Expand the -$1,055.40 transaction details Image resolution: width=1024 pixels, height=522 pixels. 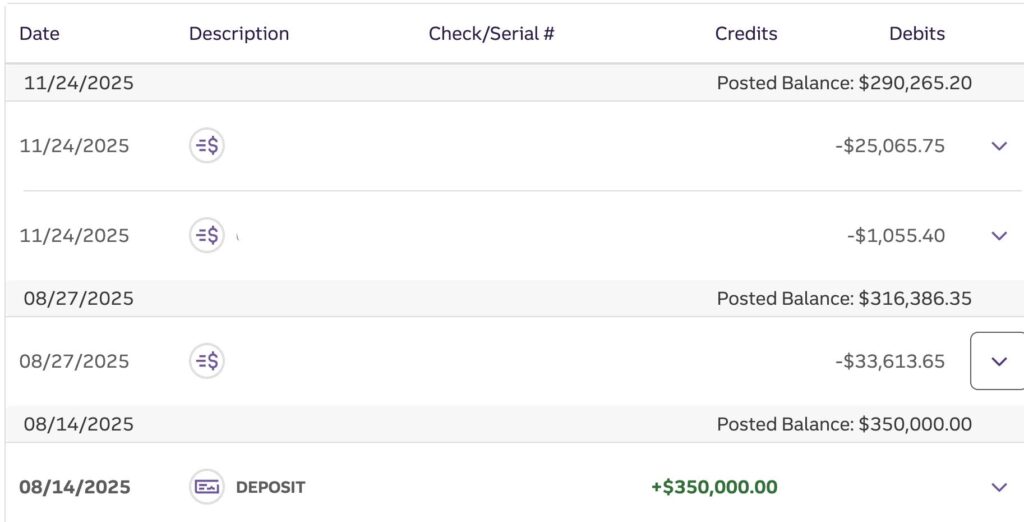pyautogui.click(x=998, y=236)
